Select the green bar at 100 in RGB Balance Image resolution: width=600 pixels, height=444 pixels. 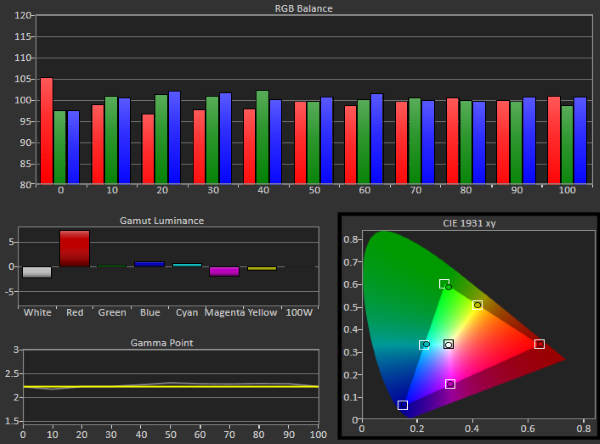pos(567,145)
